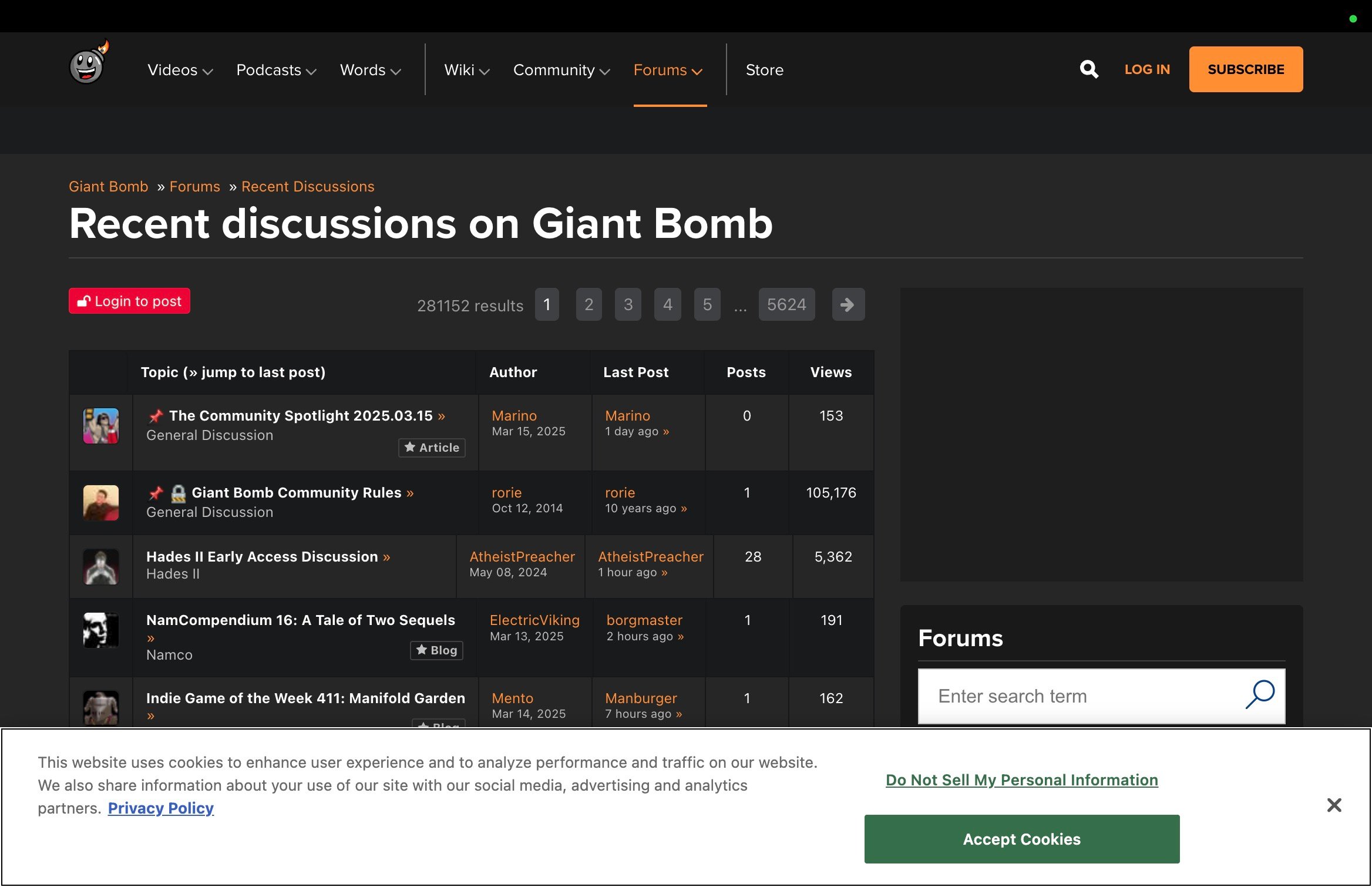Go to page 2 of results

tap(589, 304)
